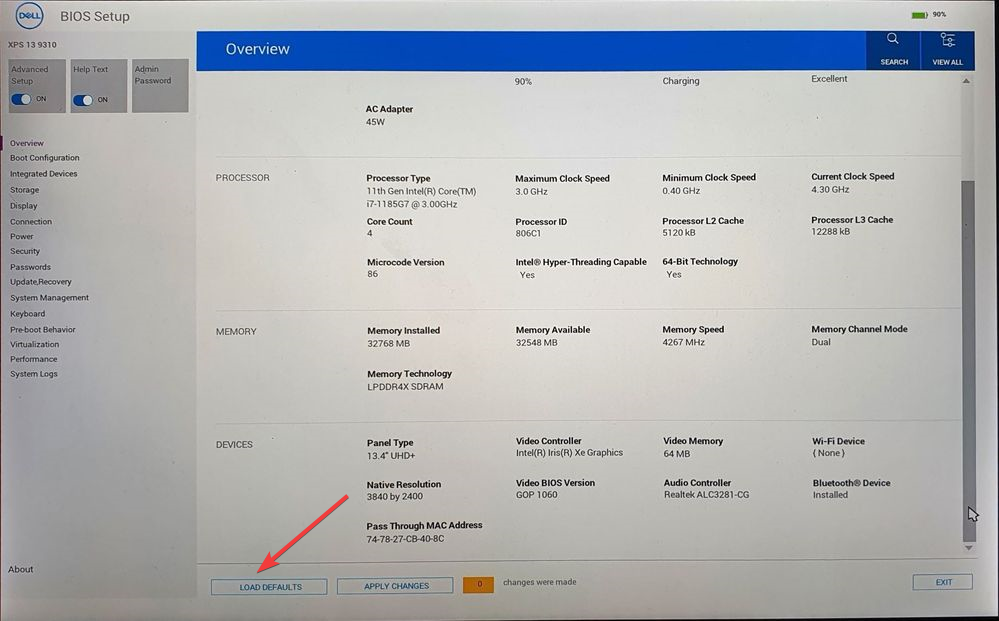Toggle the Help Text switch
The image size is (999, 621).
tap(83, 100)
